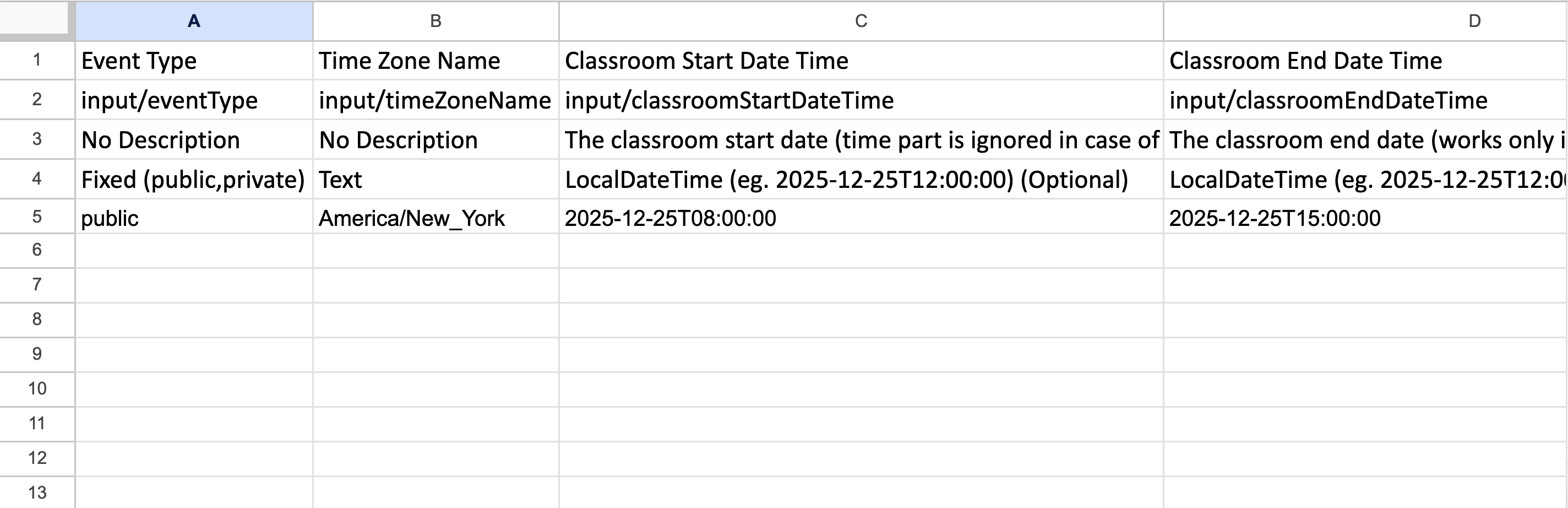
Task: Select the 'input/classroomEndDateTime' cell
Action: pos(1365,100)
